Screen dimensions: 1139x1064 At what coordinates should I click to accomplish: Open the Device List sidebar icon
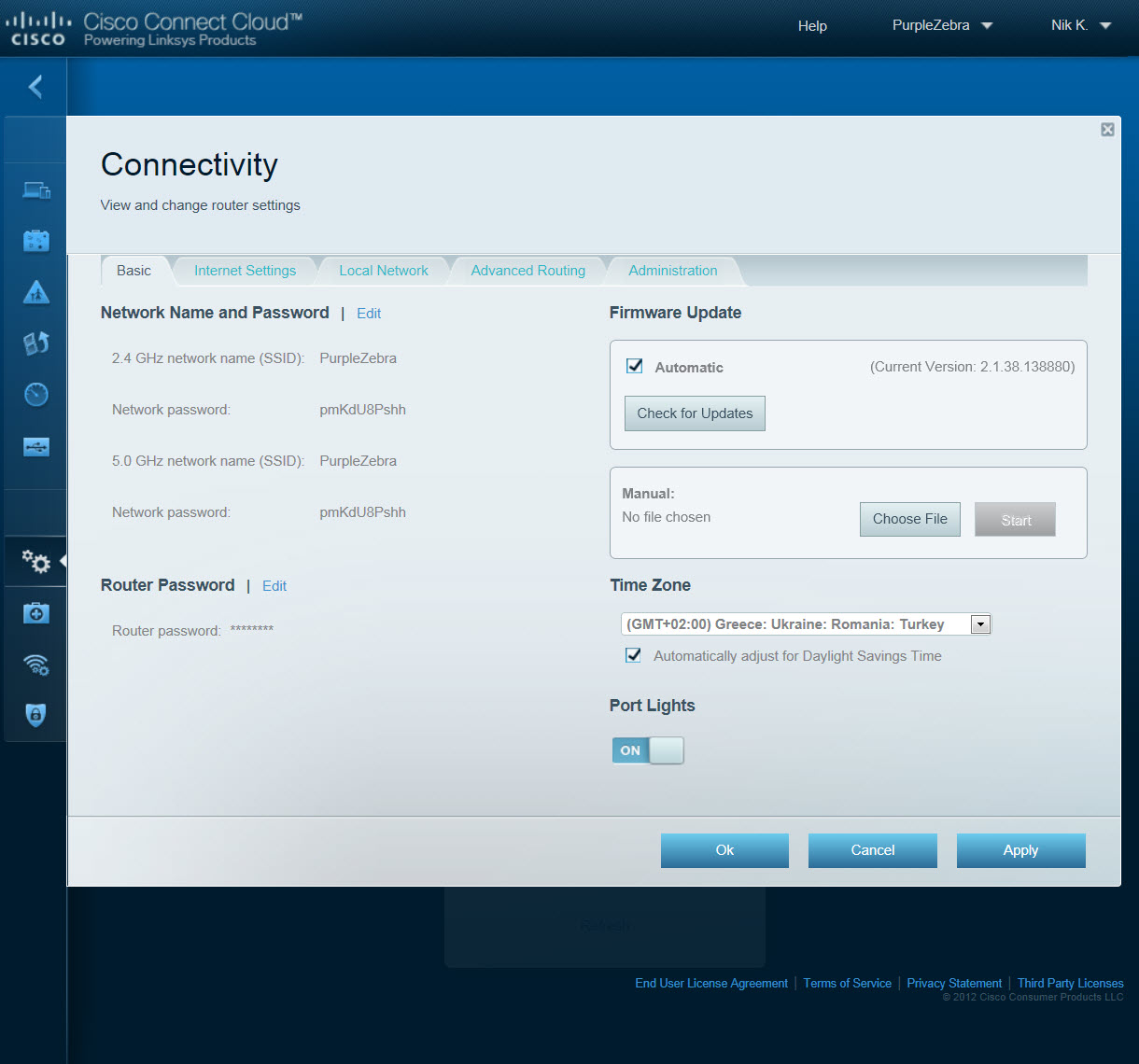coord(36,190)
